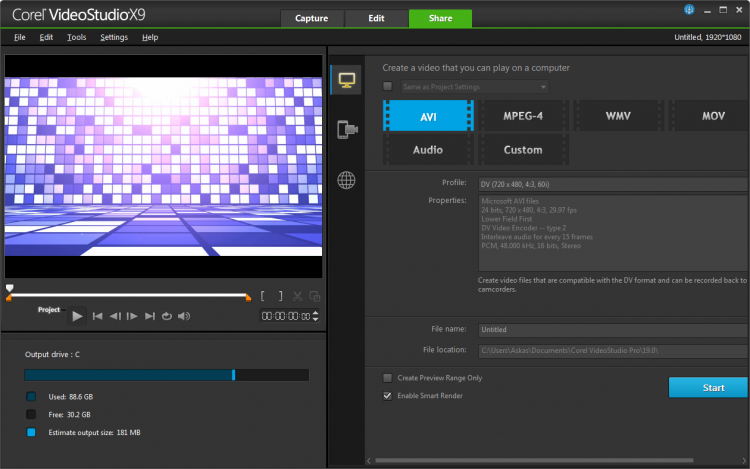750x469 pixels.
Task: Open the Web sharing globe icon
Action: tap(346, 180)
